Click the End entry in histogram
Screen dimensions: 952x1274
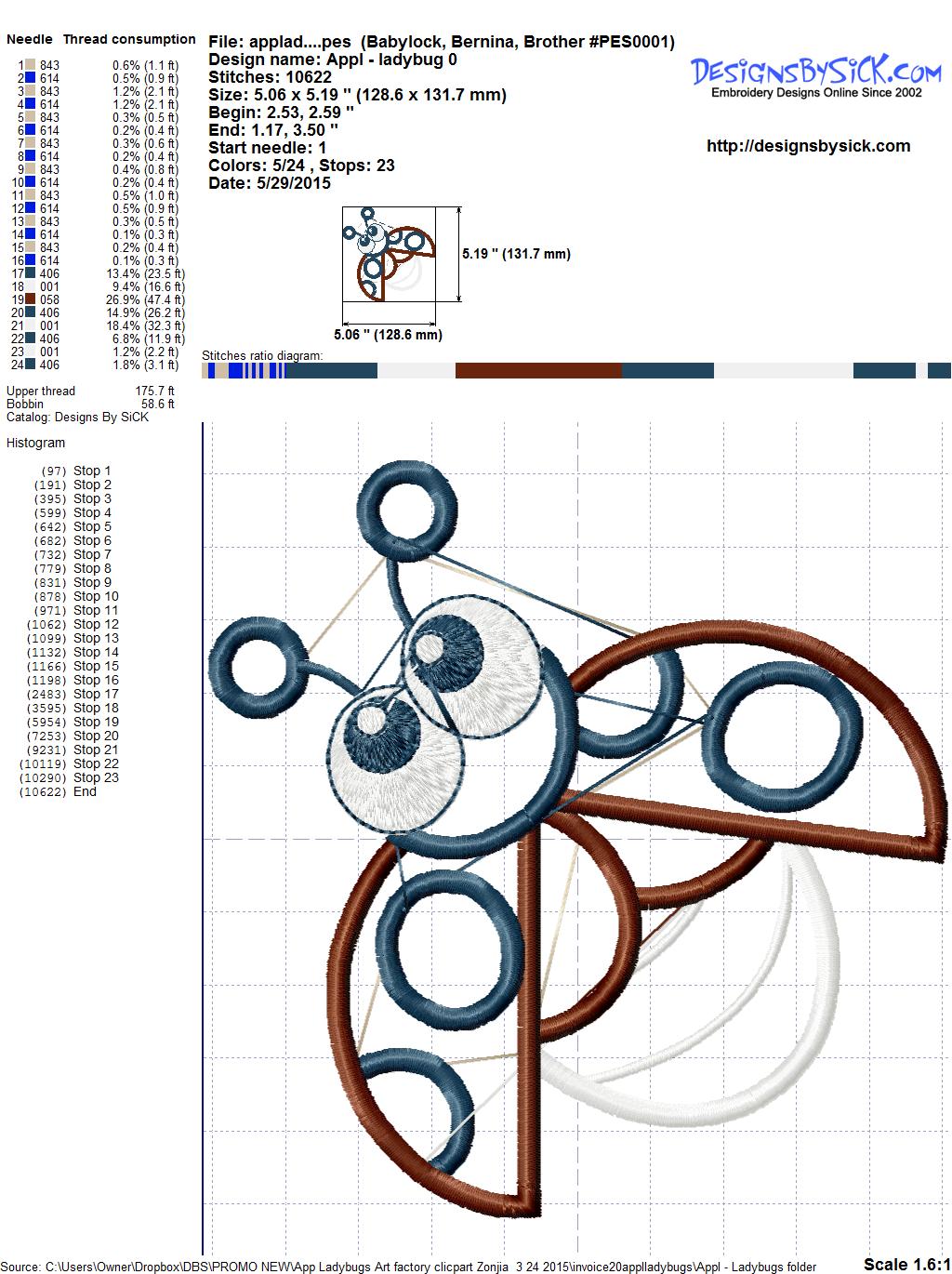coord(85,791)
